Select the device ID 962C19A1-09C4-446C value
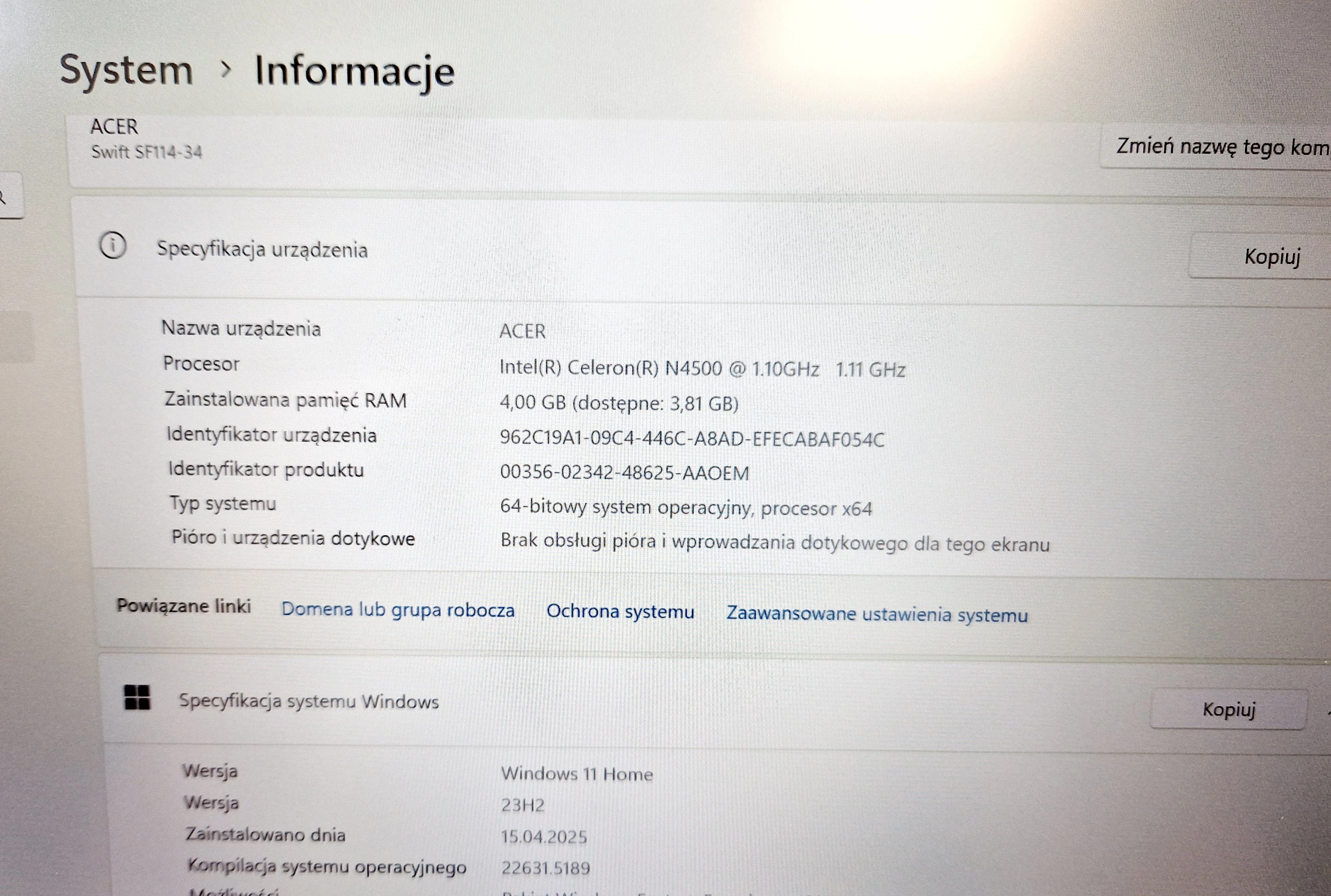The width and height of the screenshot is (1331, 896). point(692,439)
